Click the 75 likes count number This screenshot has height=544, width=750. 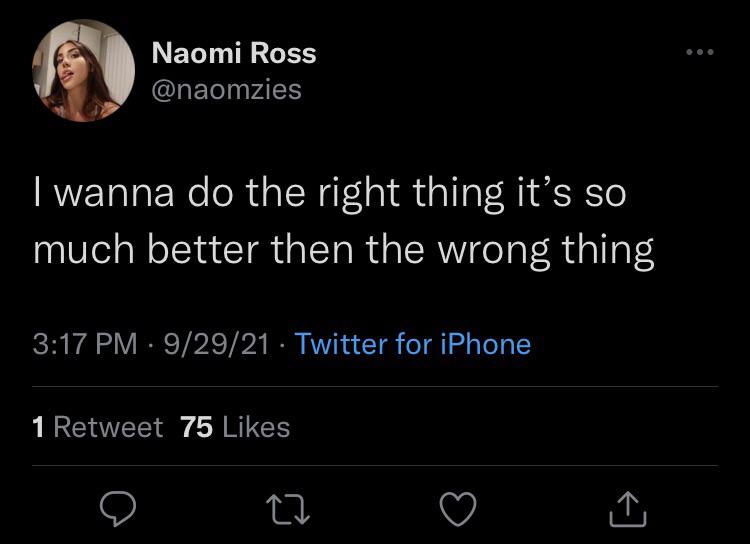[197, 427]
